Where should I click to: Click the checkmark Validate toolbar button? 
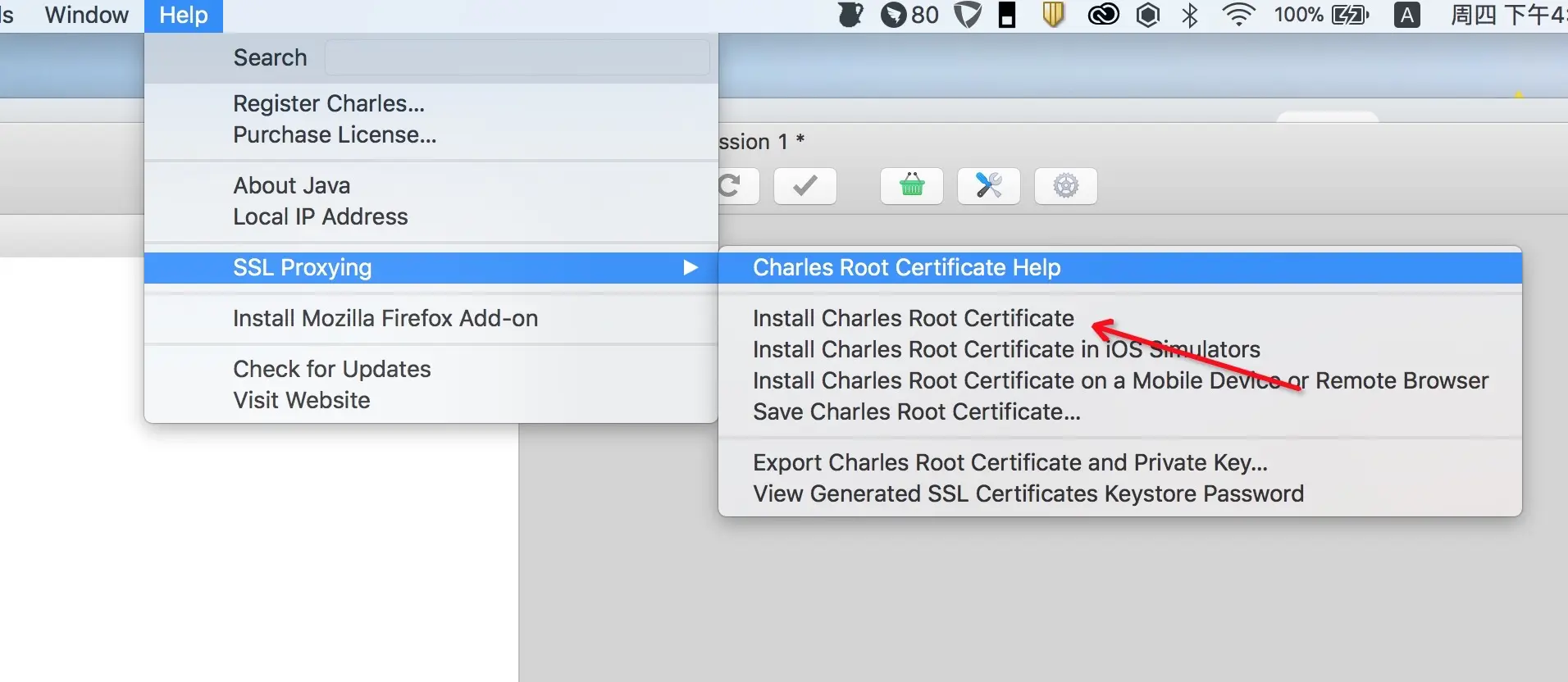click(x=805, y=186)
